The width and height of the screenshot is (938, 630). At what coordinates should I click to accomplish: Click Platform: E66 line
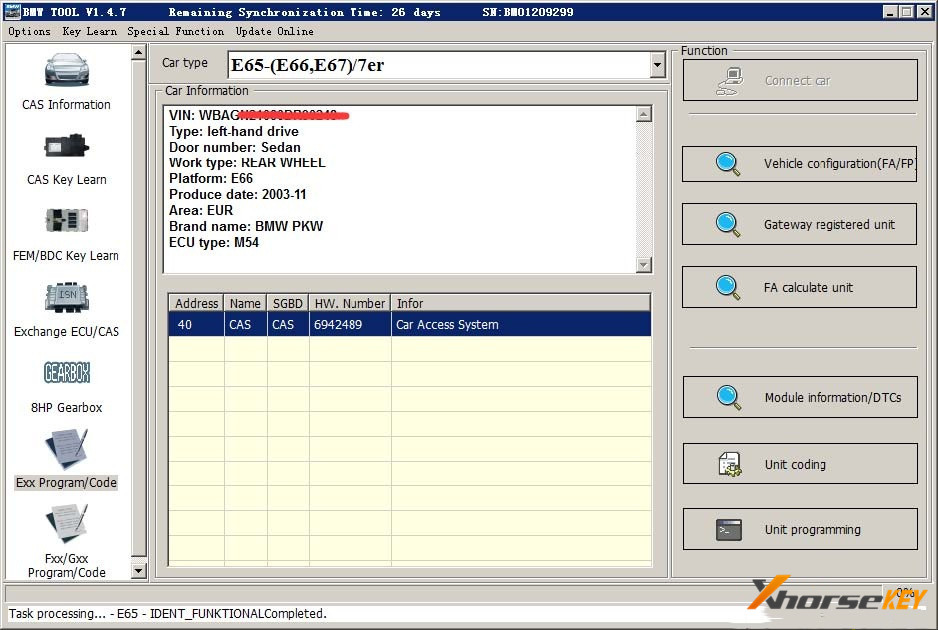pos(211,178)
